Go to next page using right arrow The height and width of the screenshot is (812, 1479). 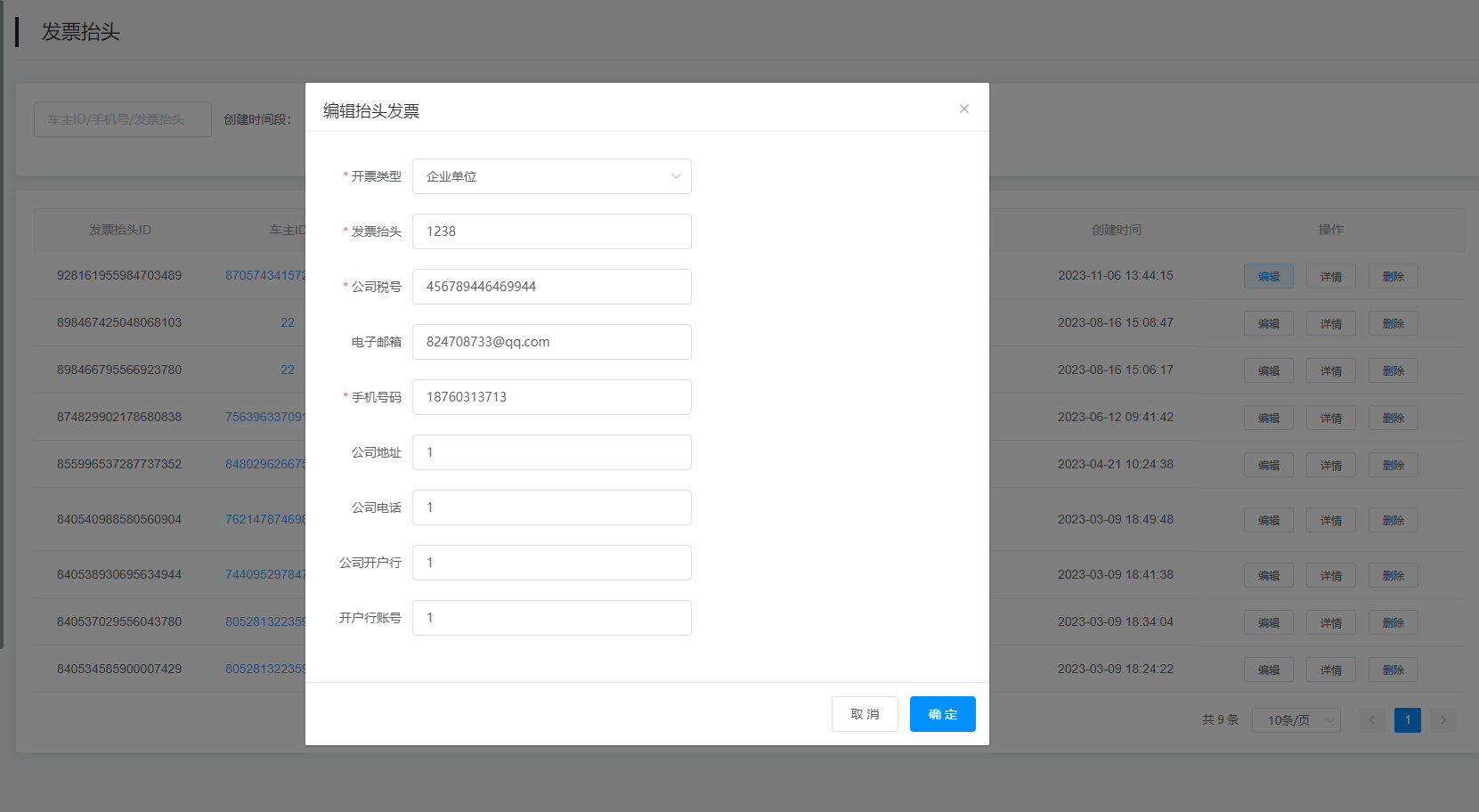point(1442,720)
